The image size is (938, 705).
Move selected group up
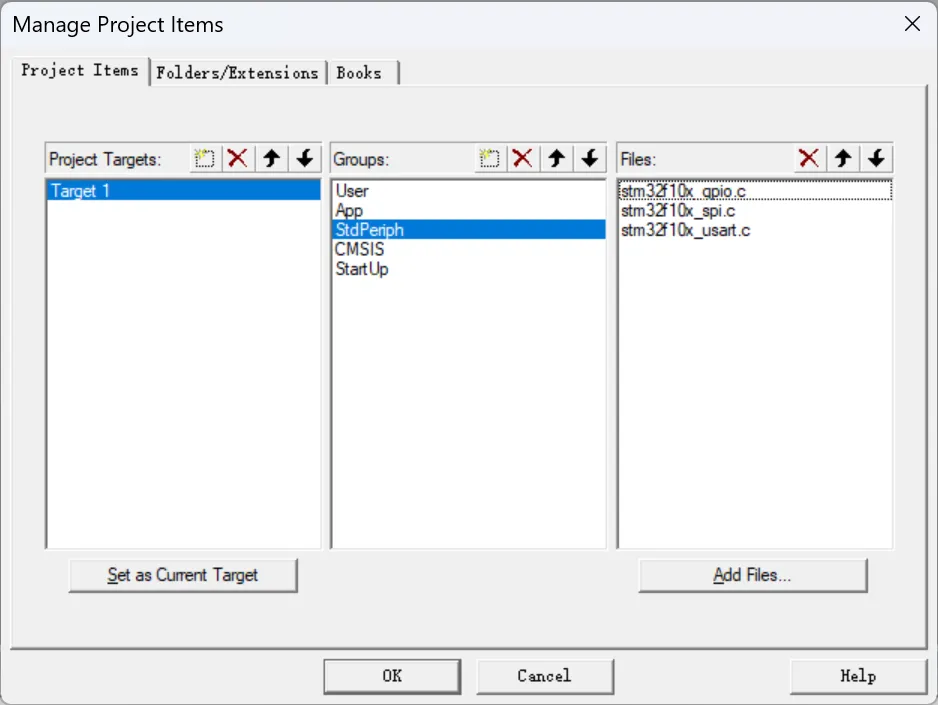[x=556, y=158]
